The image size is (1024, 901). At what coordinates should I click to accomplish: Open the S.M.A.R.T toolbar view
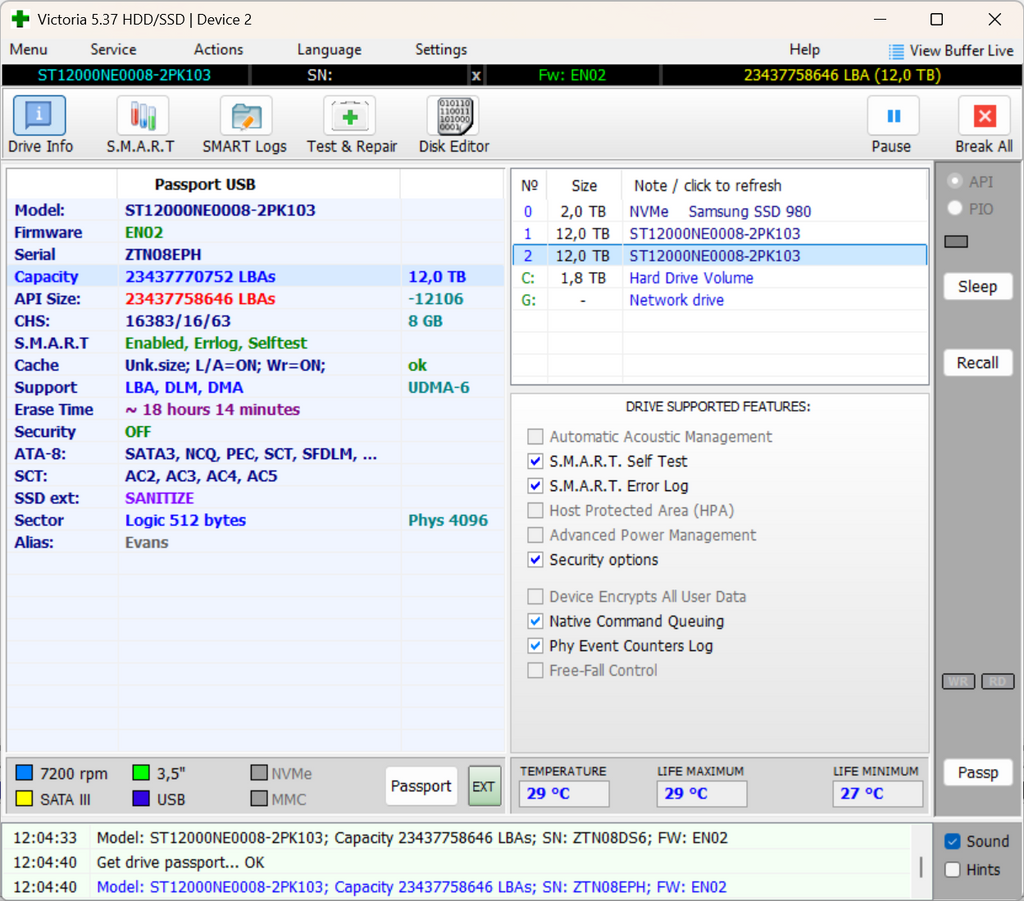click(x=142, y=125)
